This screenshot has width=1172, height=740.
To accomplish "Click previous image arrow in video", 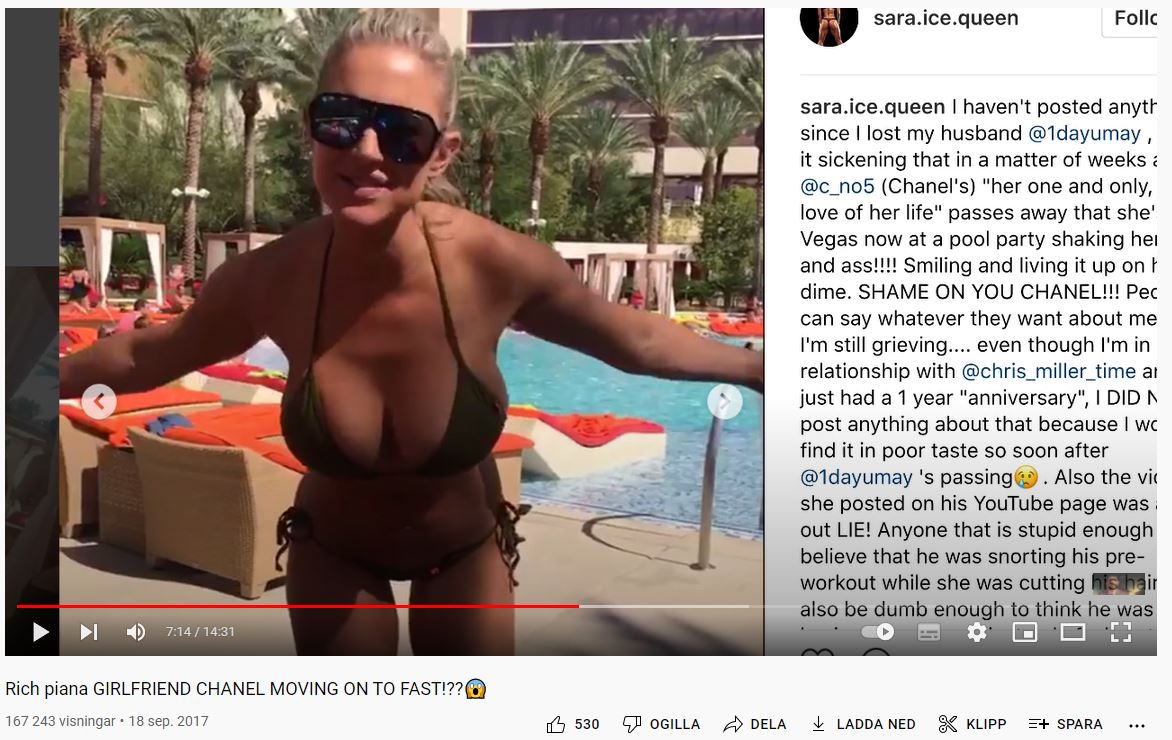I will (x=99, y=401).
